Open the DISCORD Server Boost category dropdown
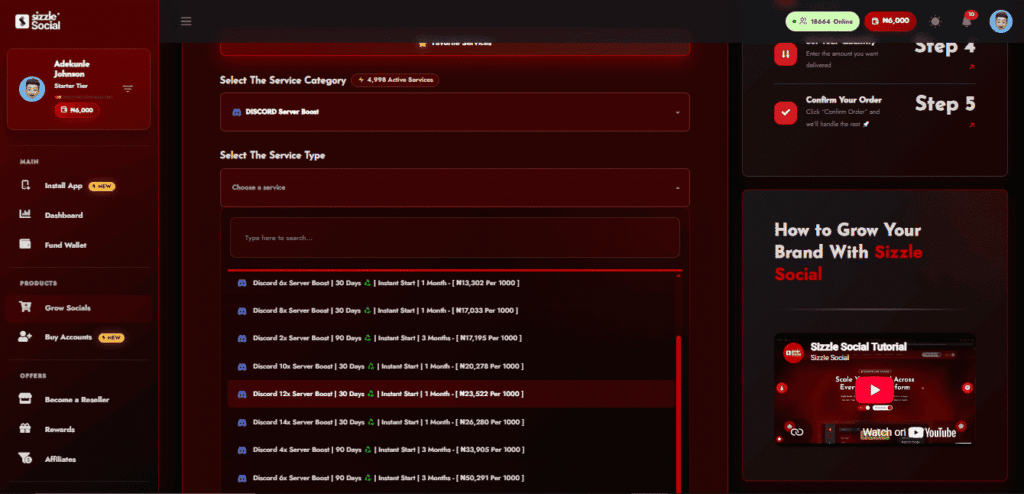This screenshot has height=494, width=1024. [455, 112]
